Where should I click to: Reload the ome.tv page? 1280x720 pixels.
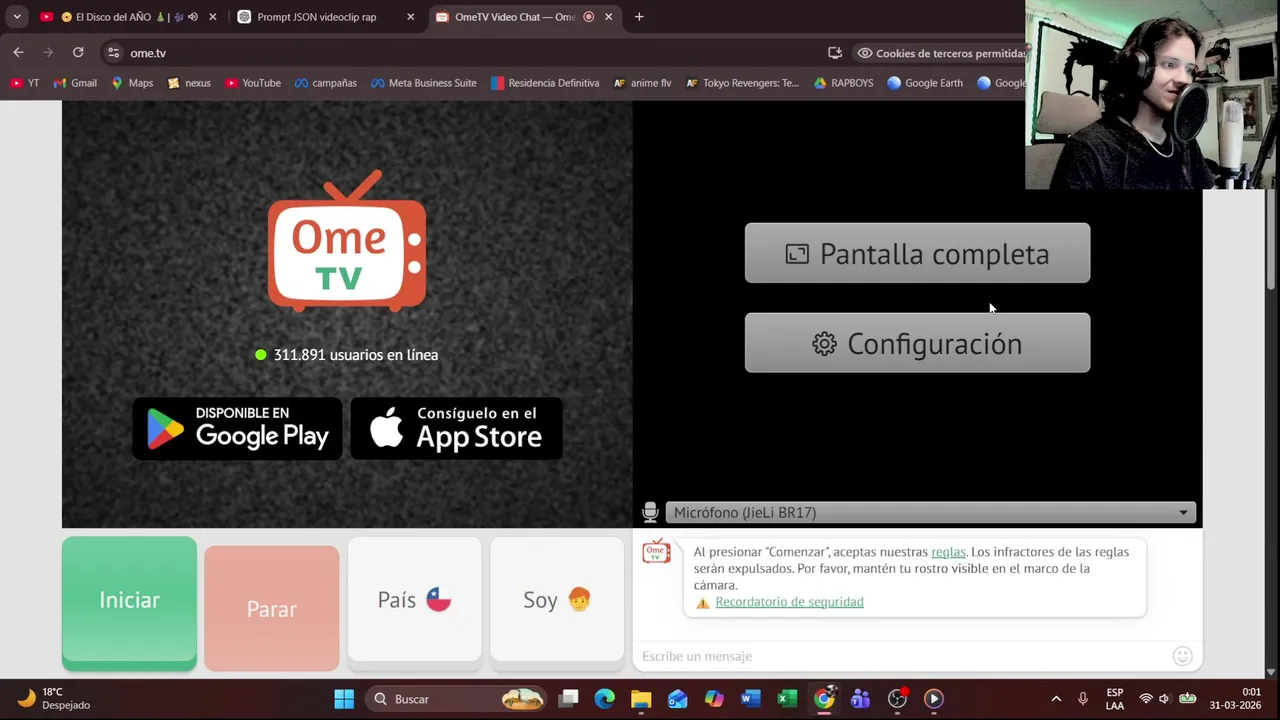(78, 53)
